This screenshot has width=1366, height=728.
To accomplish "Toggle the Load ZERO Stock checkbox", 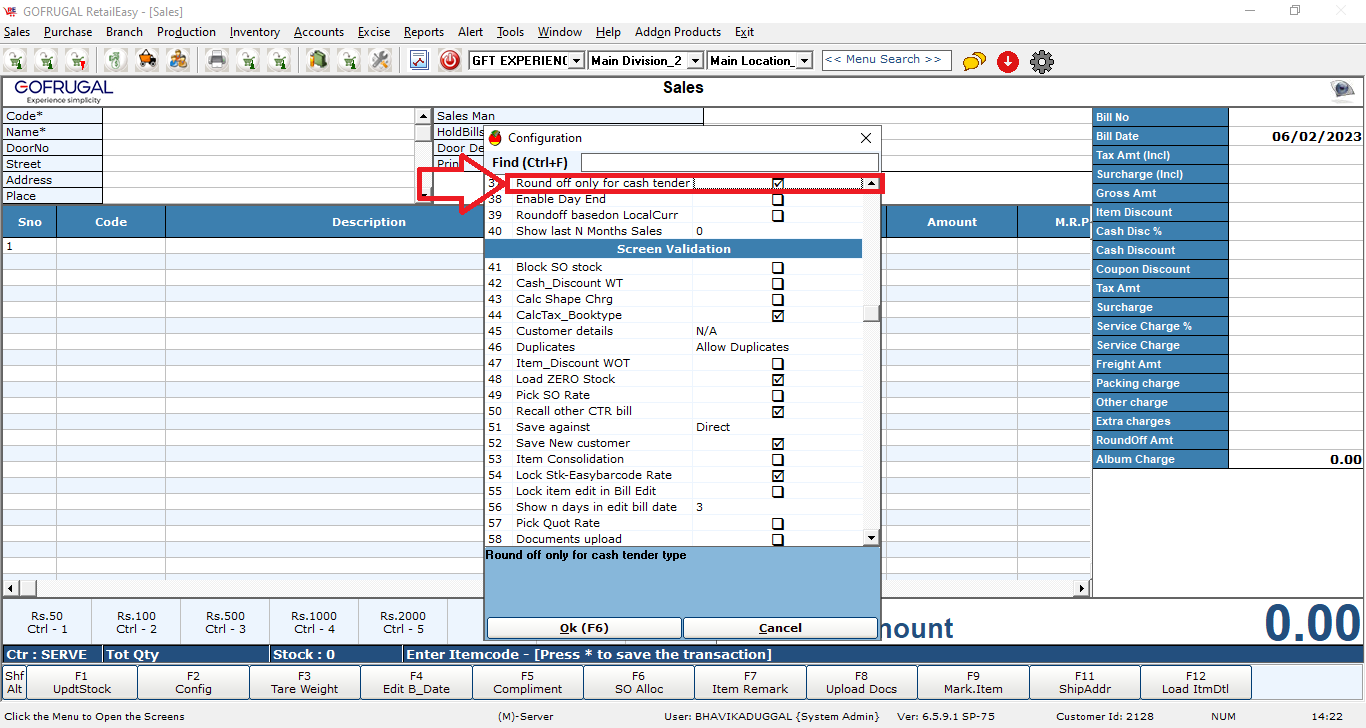I will point(778,380).
